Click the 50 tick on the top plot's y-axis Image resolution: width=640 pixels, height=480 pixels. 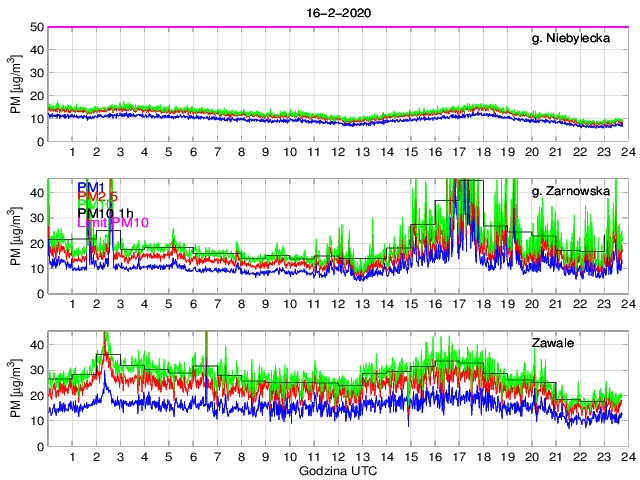click(x=36, y=27)
